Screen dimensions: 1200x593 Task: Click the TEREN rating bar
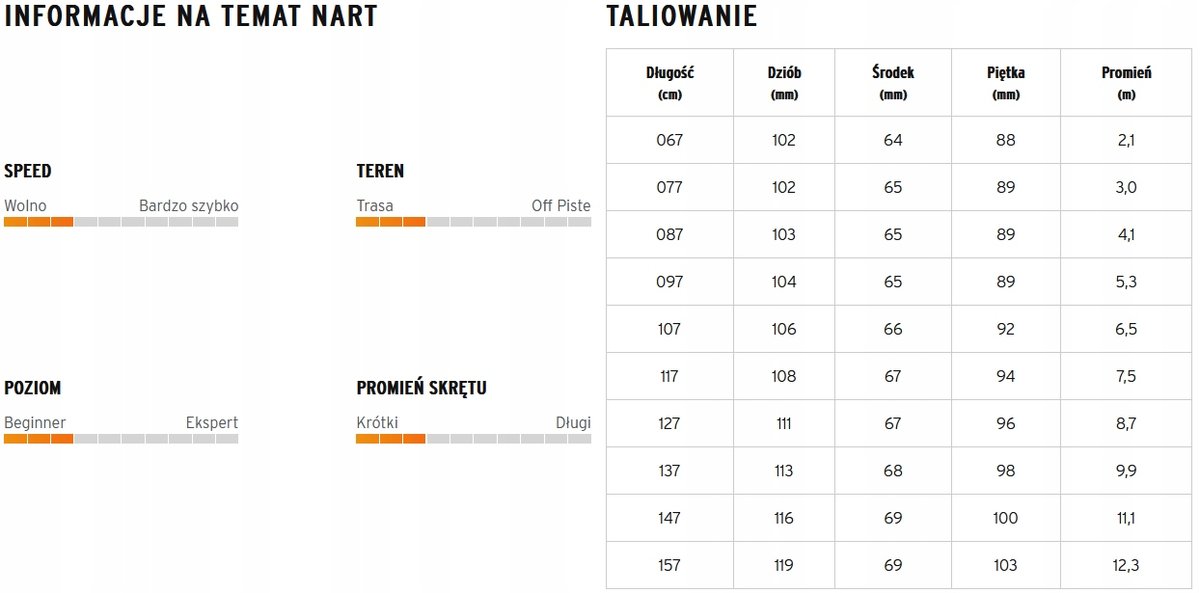[x=473, y=222]
